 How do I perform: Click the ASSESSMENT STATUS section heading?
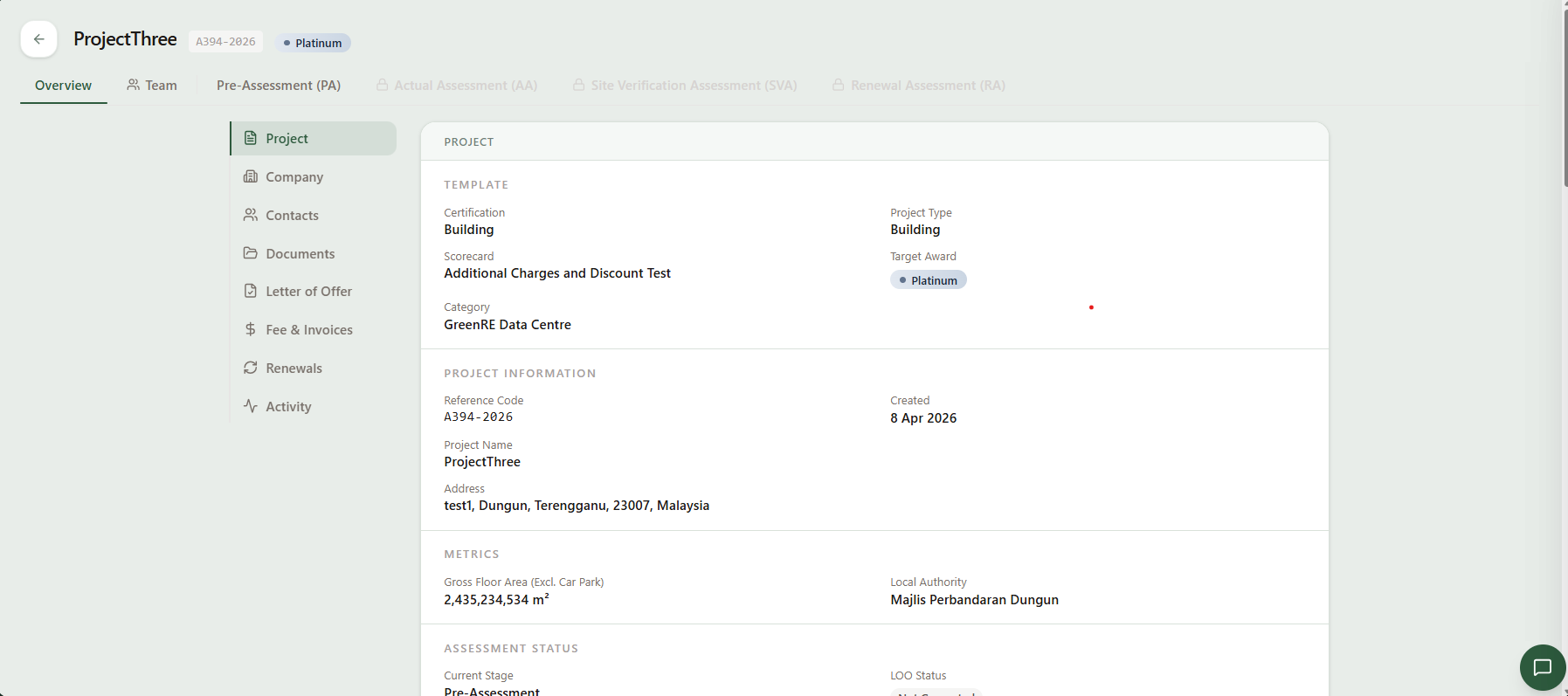point(511,649)
